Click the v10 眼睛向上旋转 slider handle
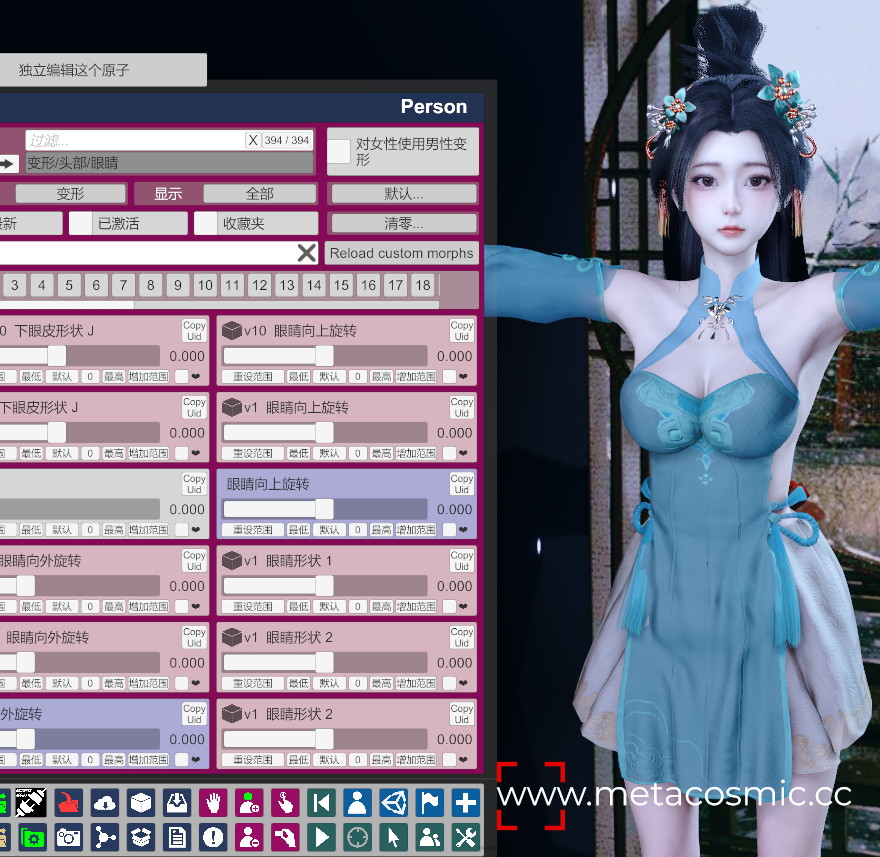Image resolution: width=880 pixels, height=857 pixels. (x=324, y=356)
